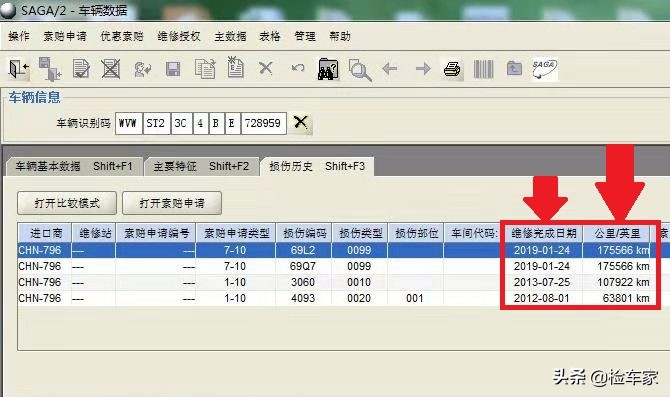Screen dimensions: 670x397
Task: Click the floppy disk save icon
Action: click(x=173, y=69)
